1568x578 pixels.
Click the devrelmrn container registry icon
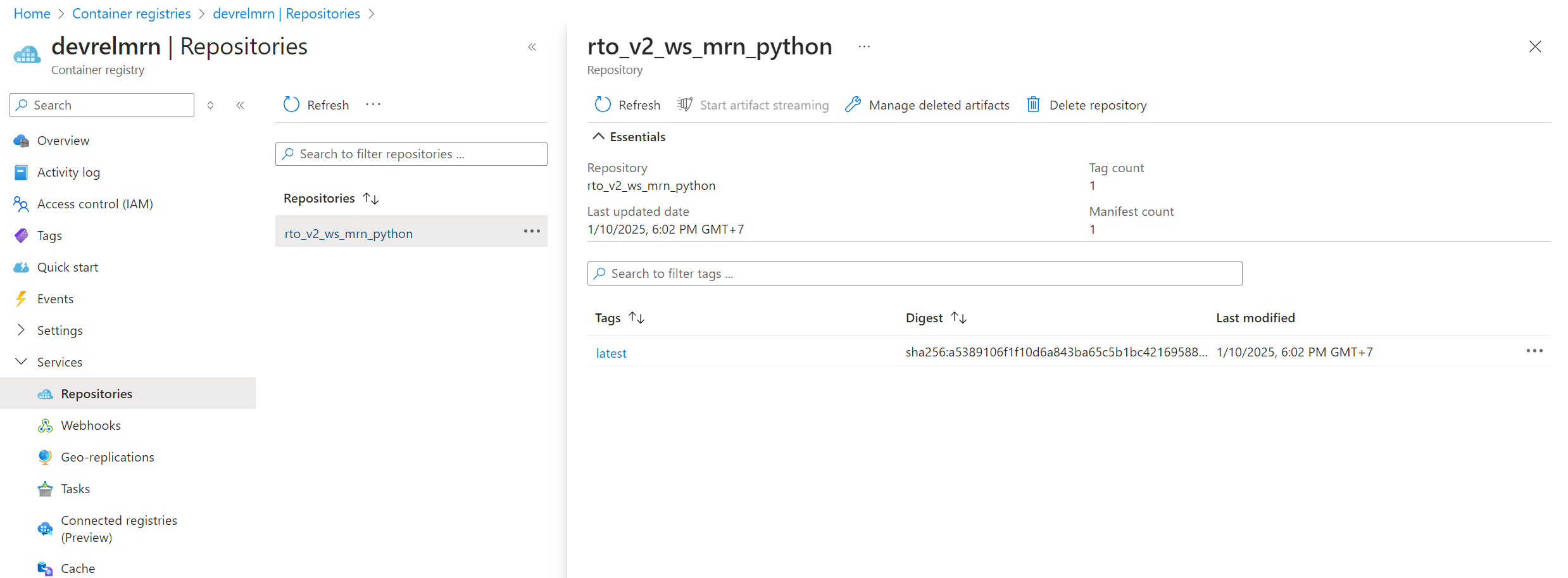click(27, 55)
